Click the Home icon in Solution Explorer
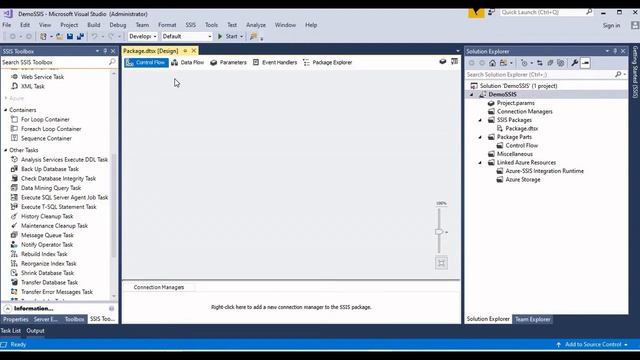This screenshot has height=360, width=640. tap(493, 63)
